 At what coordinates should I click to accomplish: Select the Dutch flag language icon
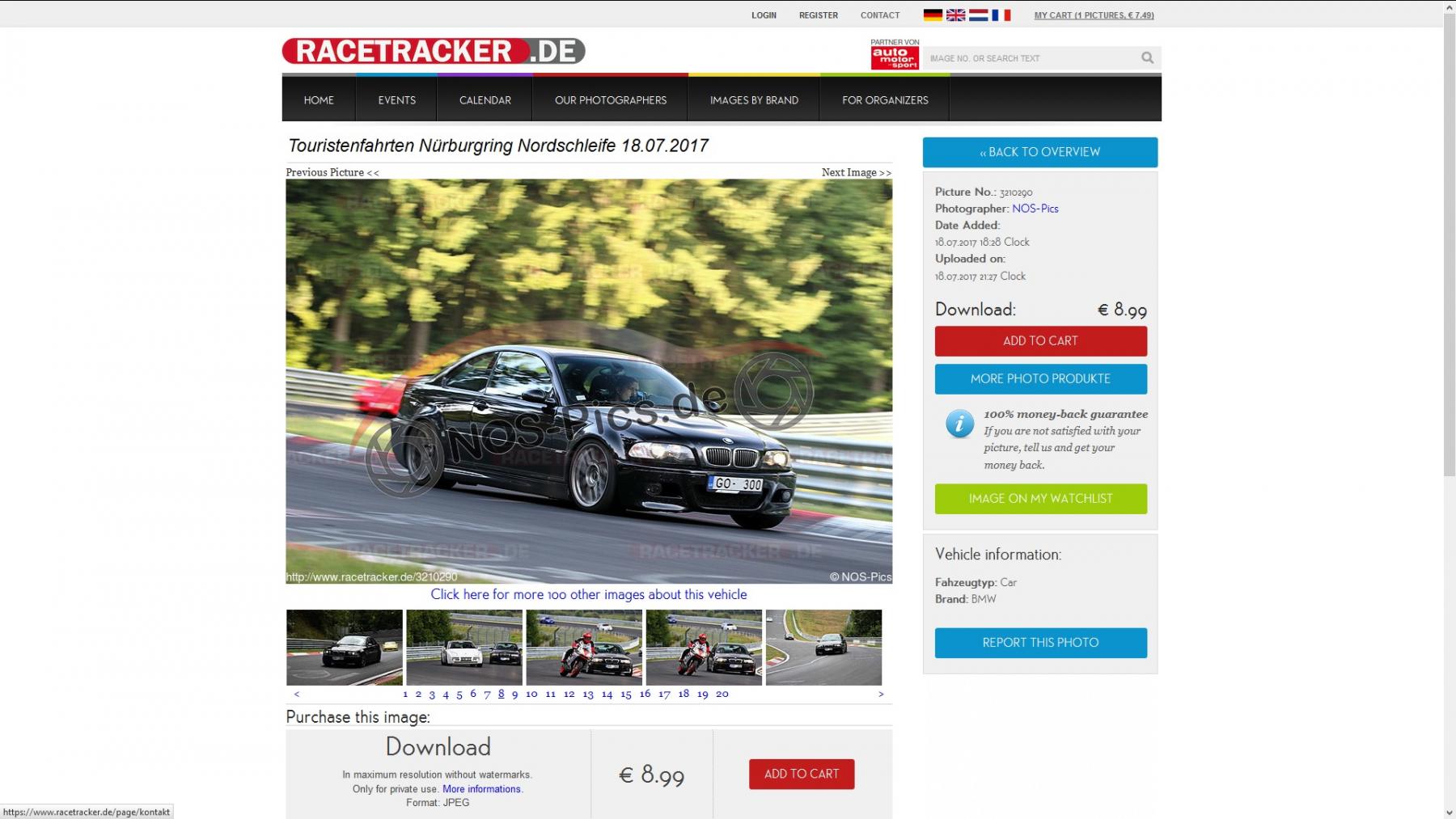point(978,15)
